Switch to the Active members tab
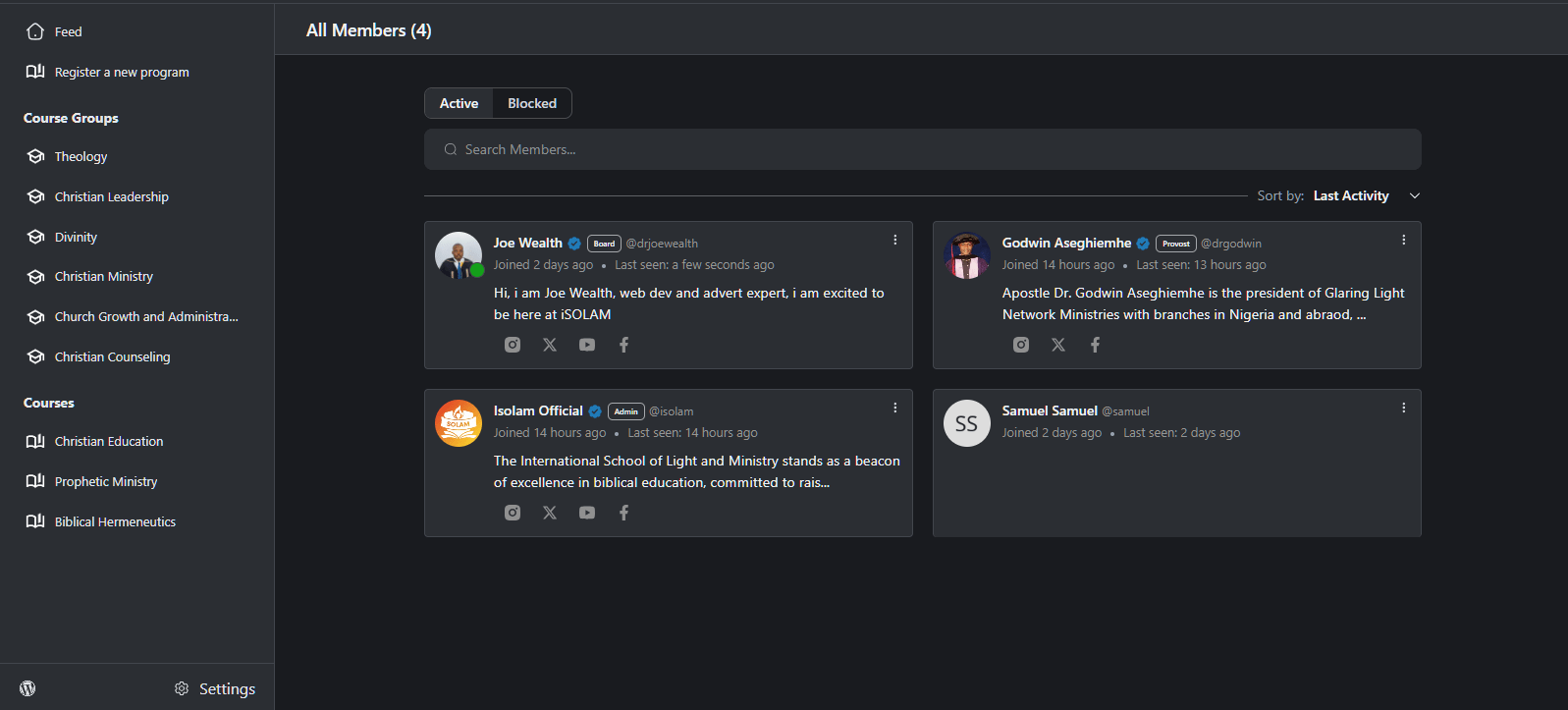The image size is (1568, 710). (459, 103)
